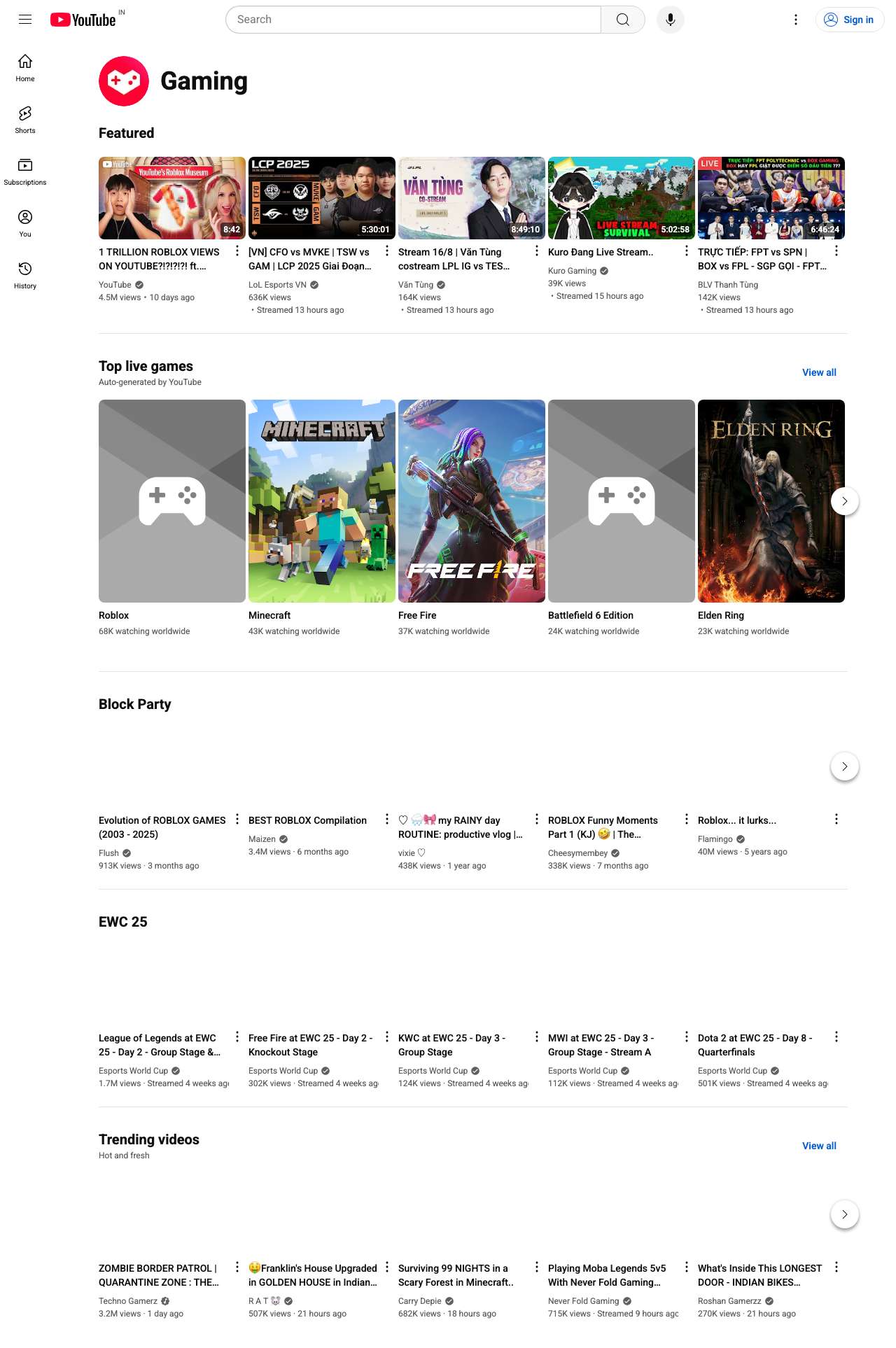Play the LIVE FPT vs SPN stream thumbnail

(x=771, y=198)
